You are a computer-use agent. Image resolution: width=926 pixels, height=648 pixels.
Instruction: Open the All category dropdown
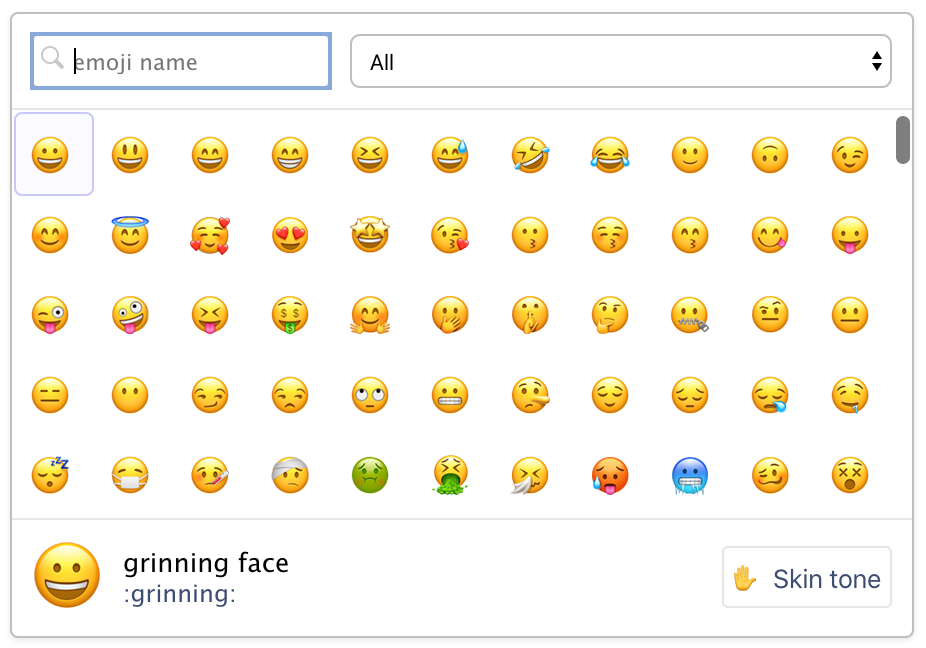tap(620, 62)
